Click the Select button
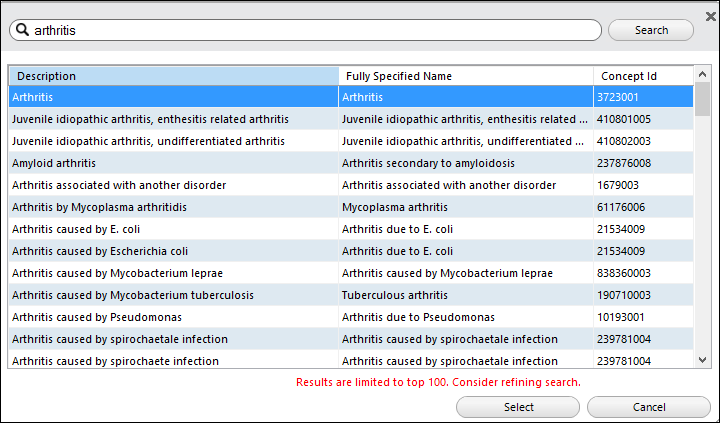Viewport: 720px width, 423px height. click(518, 407)
